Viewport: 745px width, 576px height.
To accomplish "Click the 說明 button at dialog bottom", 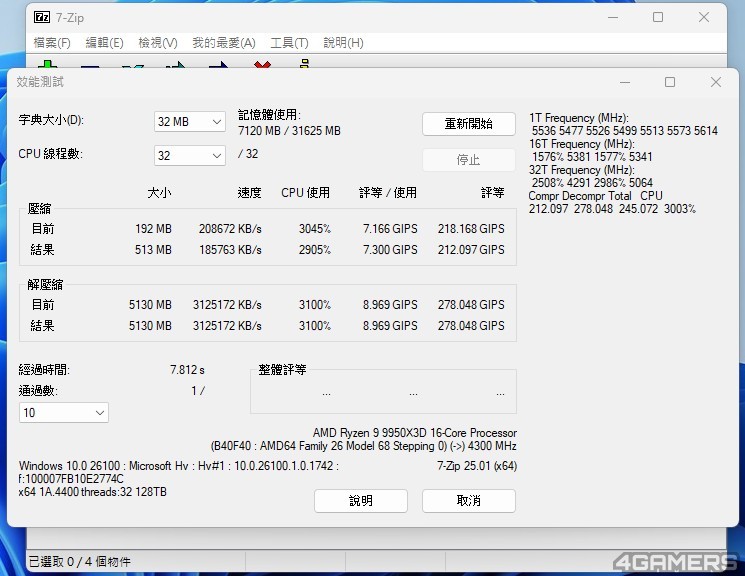I will (x=360, y=501).
